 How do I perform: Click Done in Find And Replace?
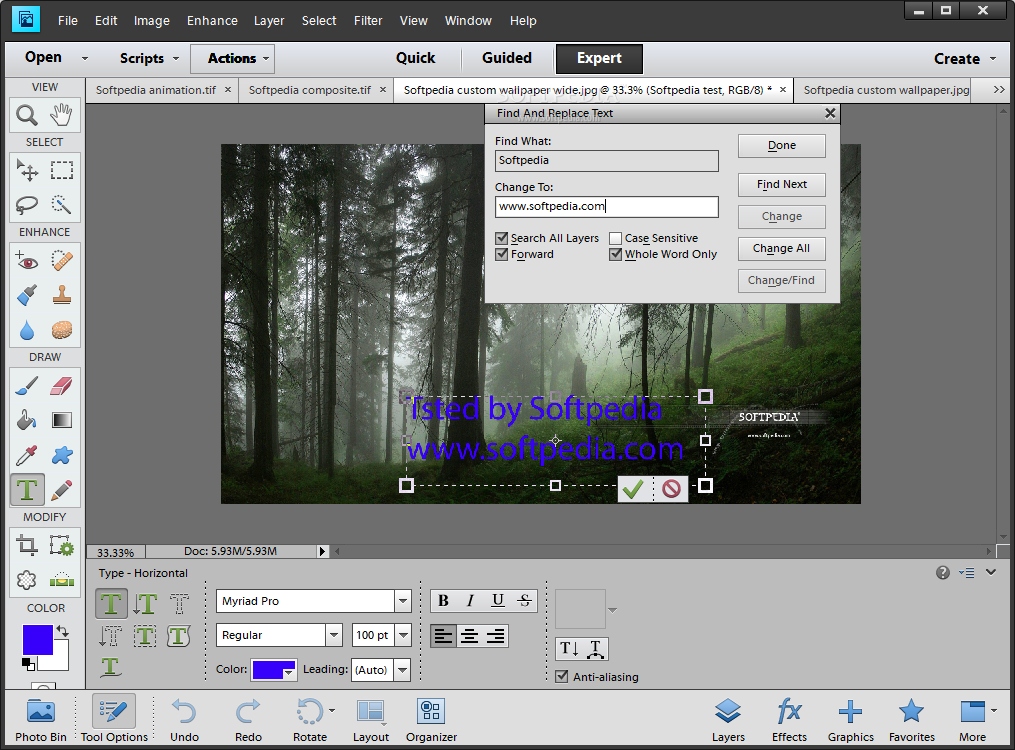(782, 146)
